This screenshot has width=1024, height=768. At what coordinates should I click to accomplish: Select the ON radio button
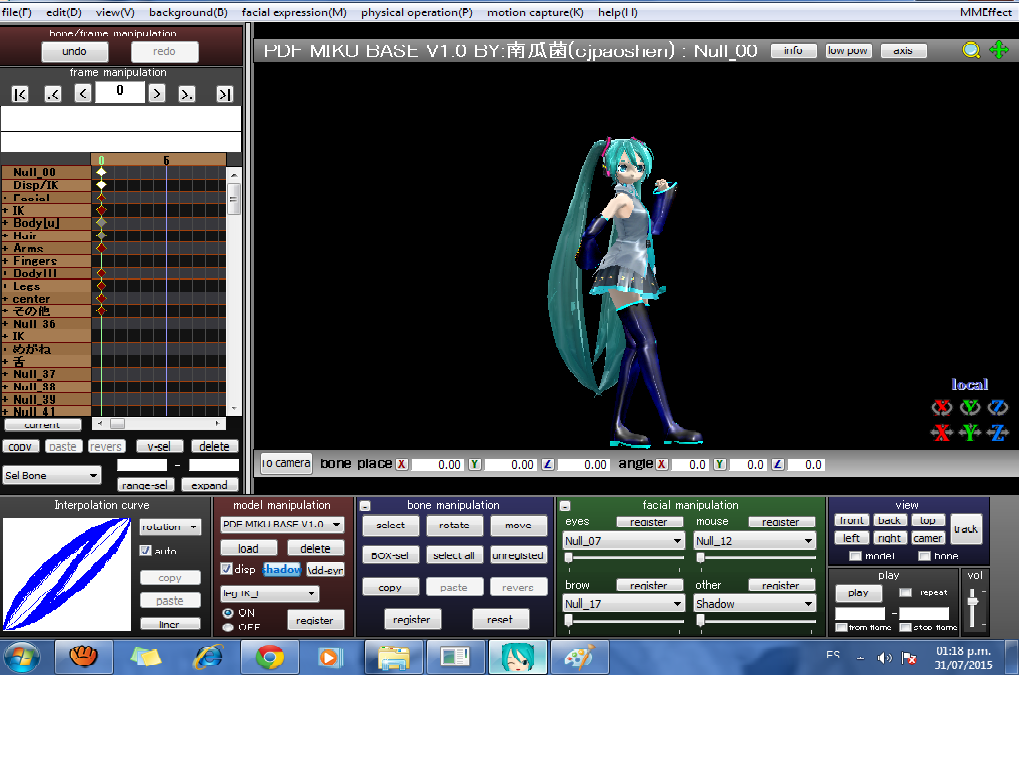228,613
